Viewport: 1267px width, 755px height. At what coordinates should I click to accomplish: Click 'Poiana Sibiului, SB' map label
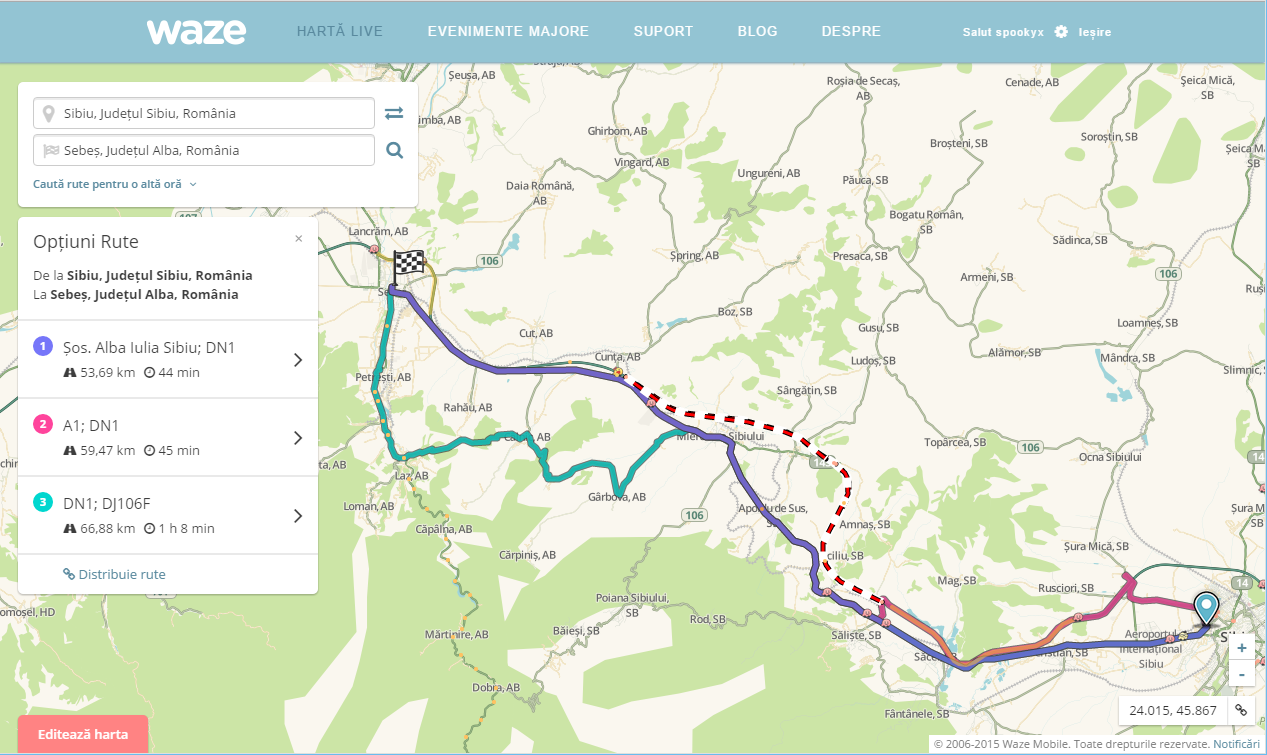click(632, 603)
